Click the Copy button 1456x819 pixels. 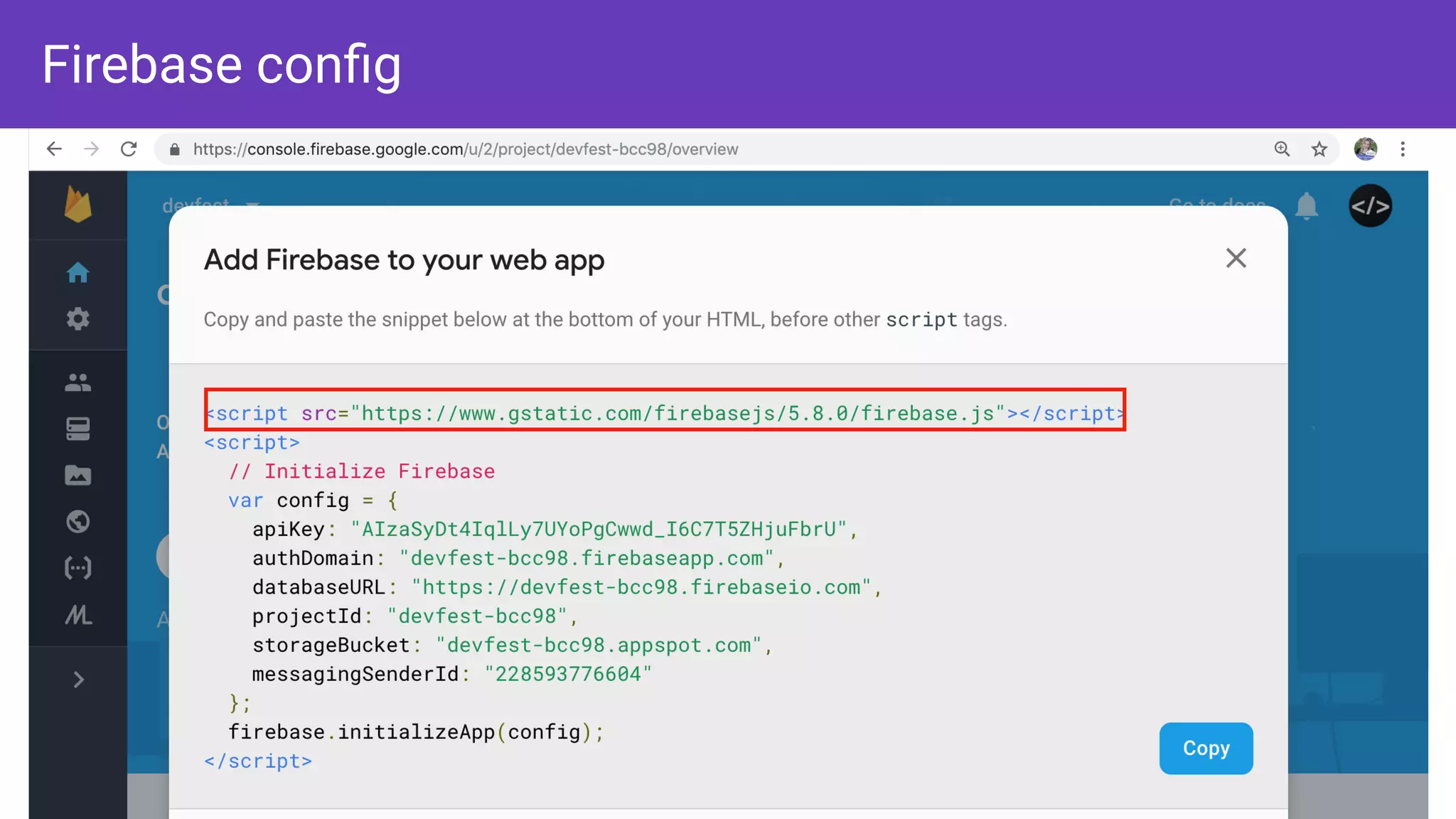[1206, 748]
